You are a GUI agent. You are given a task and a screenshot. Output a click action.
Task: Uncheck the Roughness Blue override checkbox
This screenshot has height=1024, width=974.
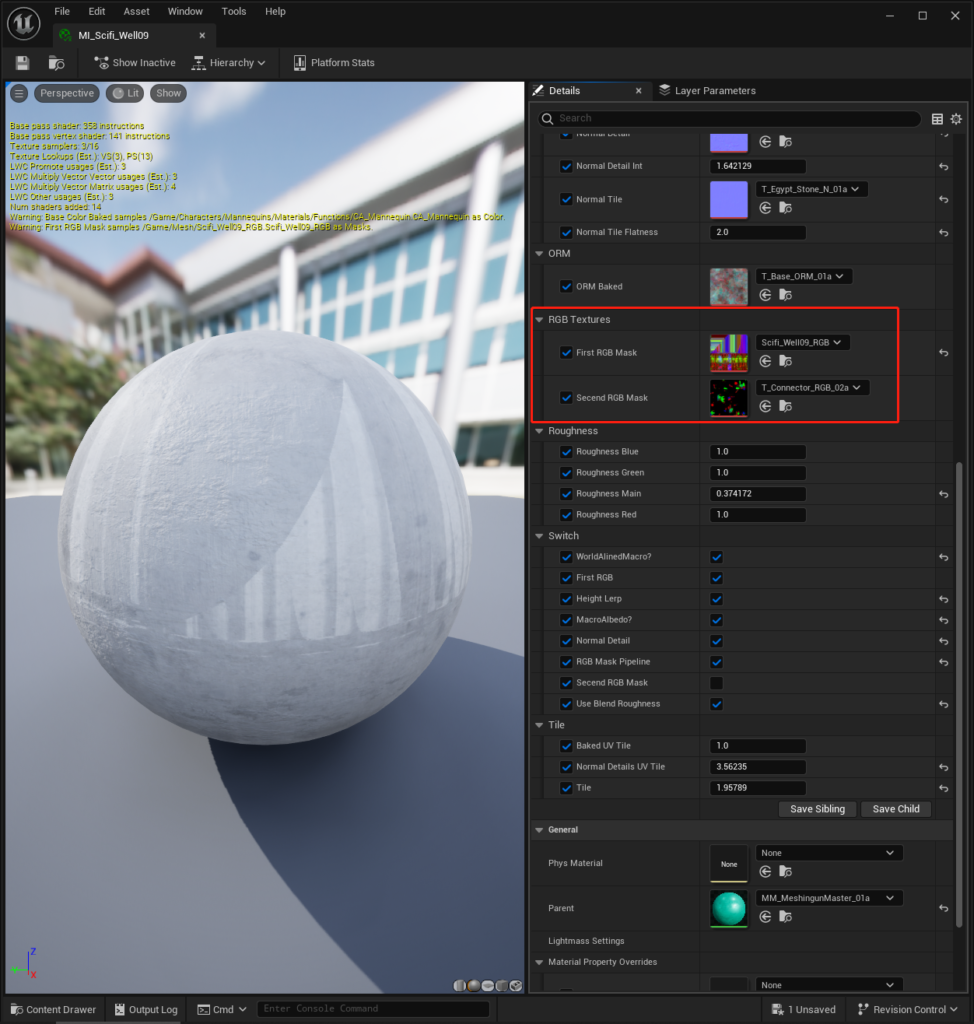pyautogui.click(x=566, y=452)
